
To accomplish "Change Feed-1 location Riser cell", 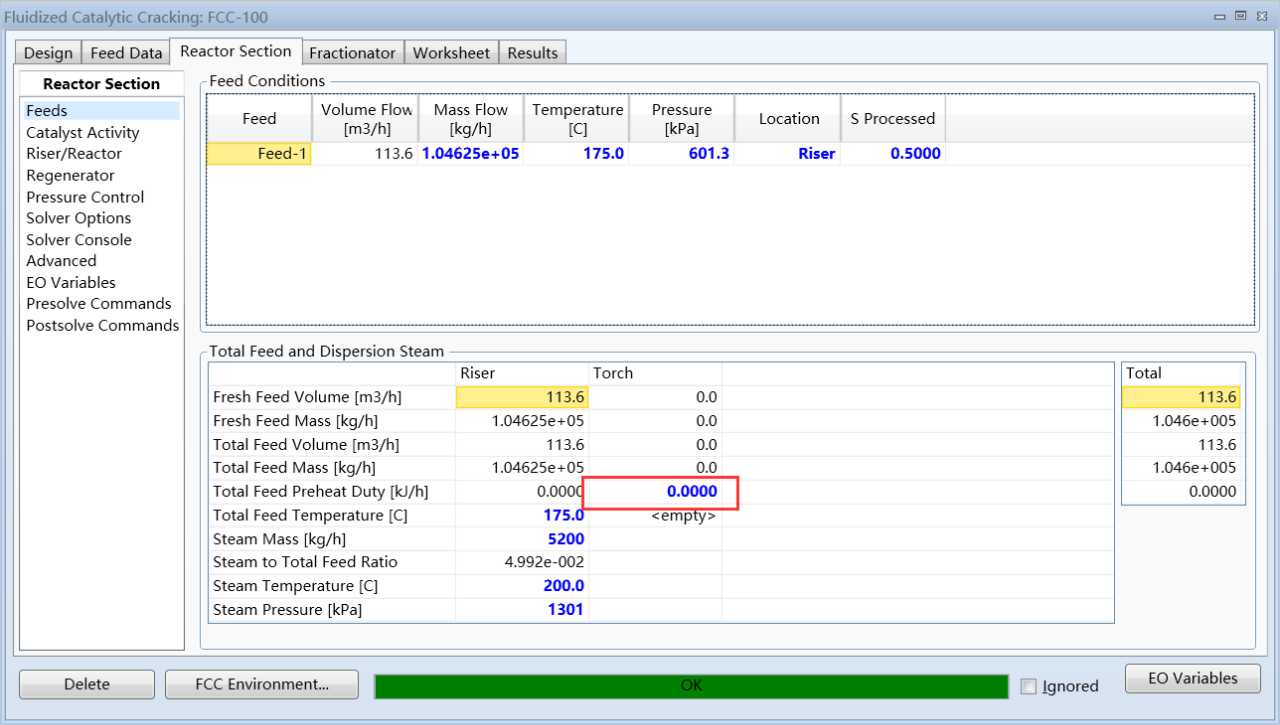I will 788,154.
